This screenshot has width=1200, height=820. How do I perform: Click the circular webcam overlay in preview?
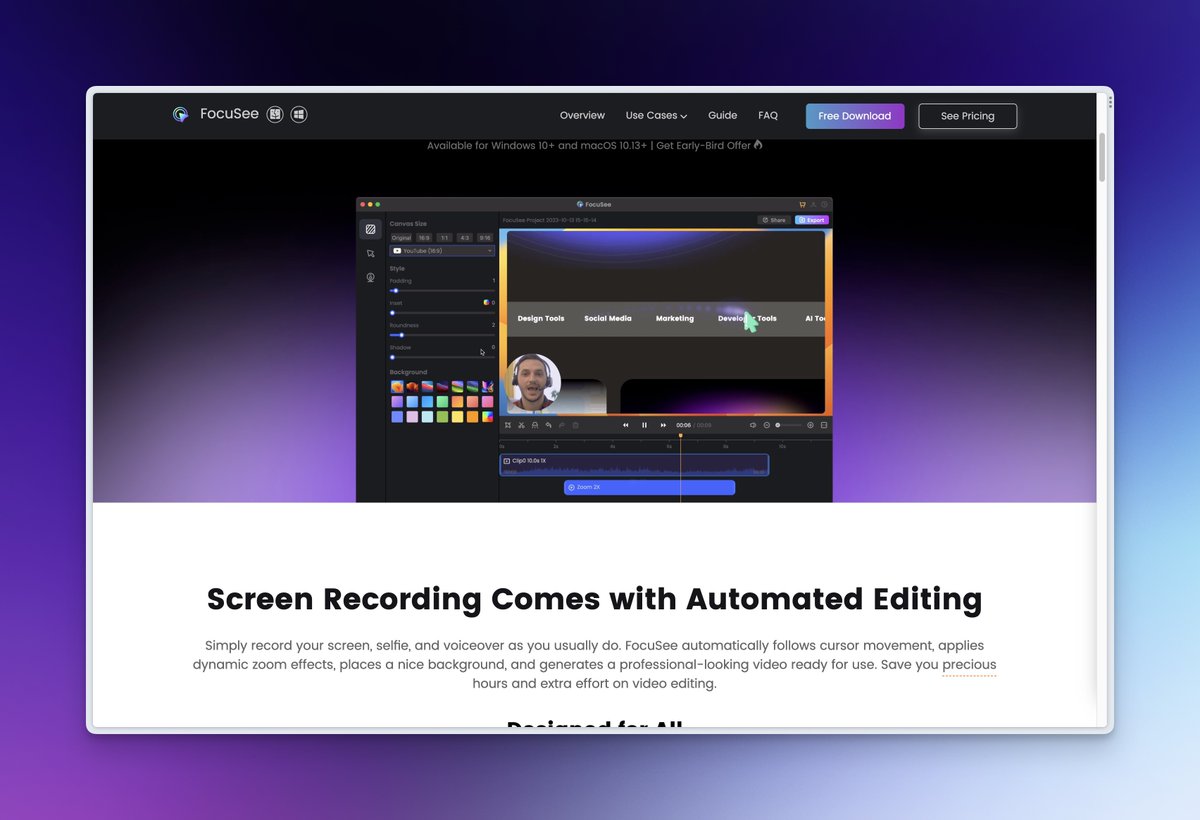[x=533, y=383]
